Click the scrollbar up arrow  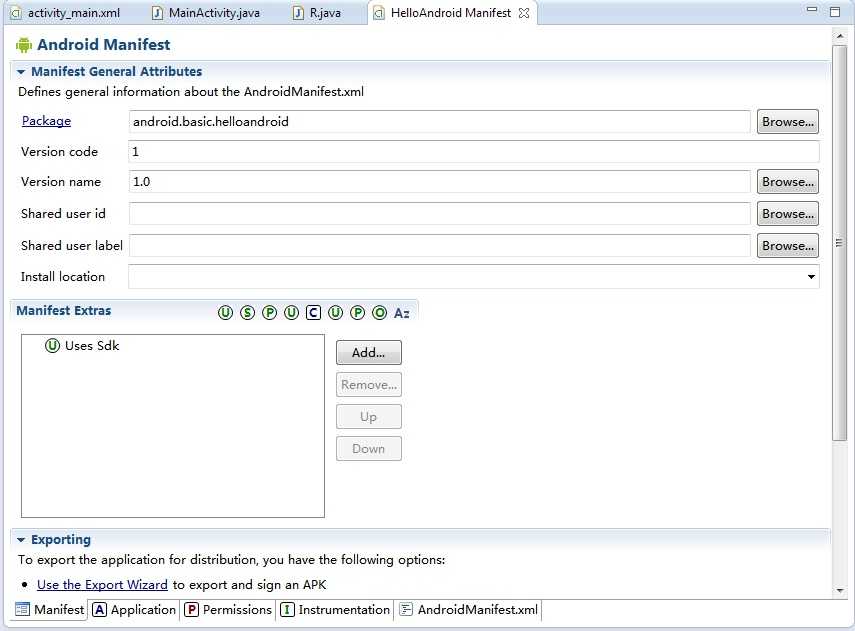point(839,36)
